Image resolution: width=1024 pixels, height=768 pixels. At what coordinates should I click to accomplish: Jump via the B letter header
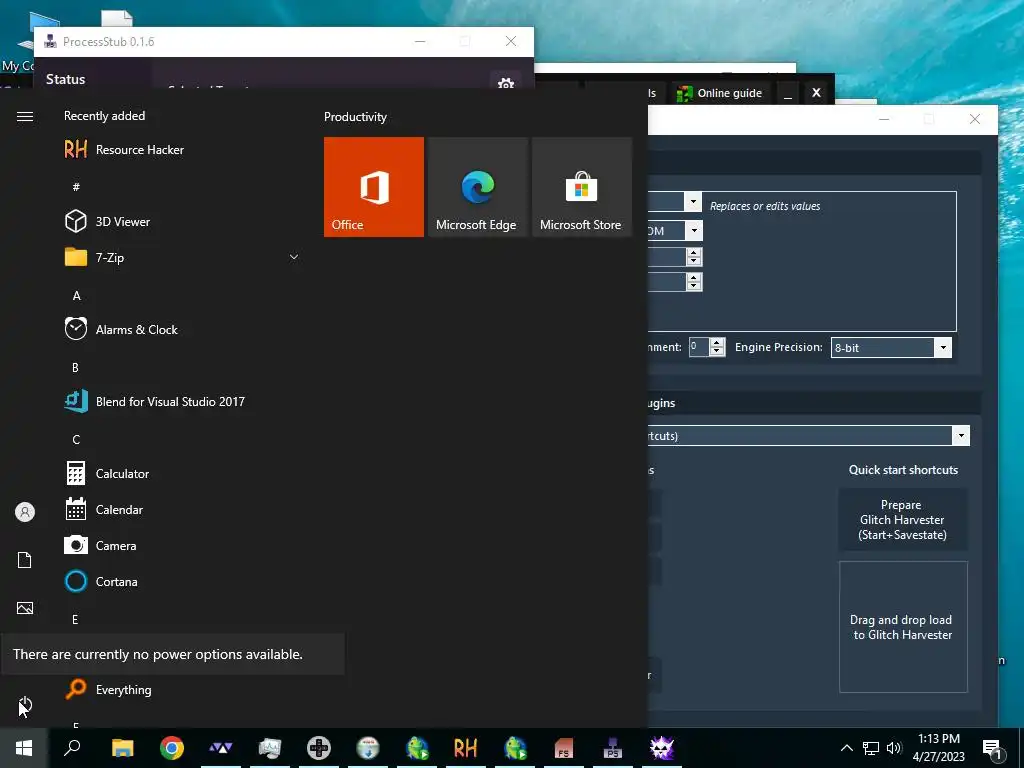click(x=75, y=368)
